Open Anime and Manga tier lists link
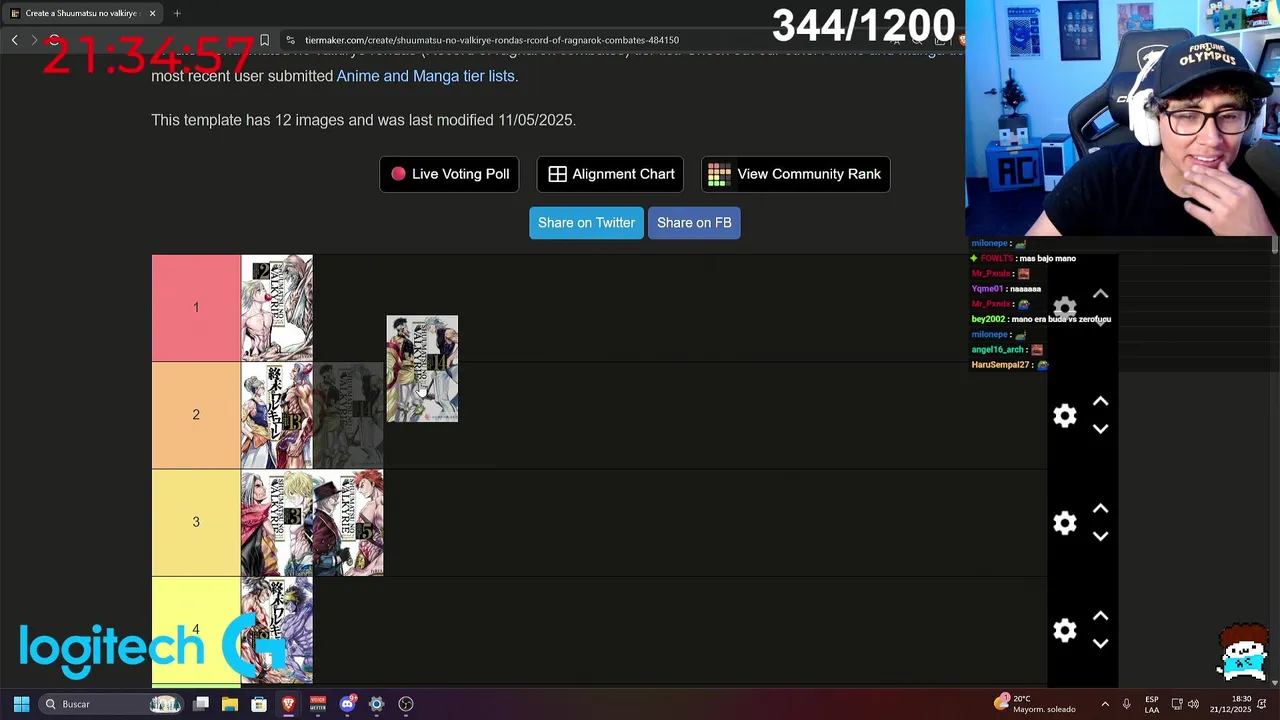Image resolution: width=1280 pixels, height=720 pixels. click(x=425, y=76)
